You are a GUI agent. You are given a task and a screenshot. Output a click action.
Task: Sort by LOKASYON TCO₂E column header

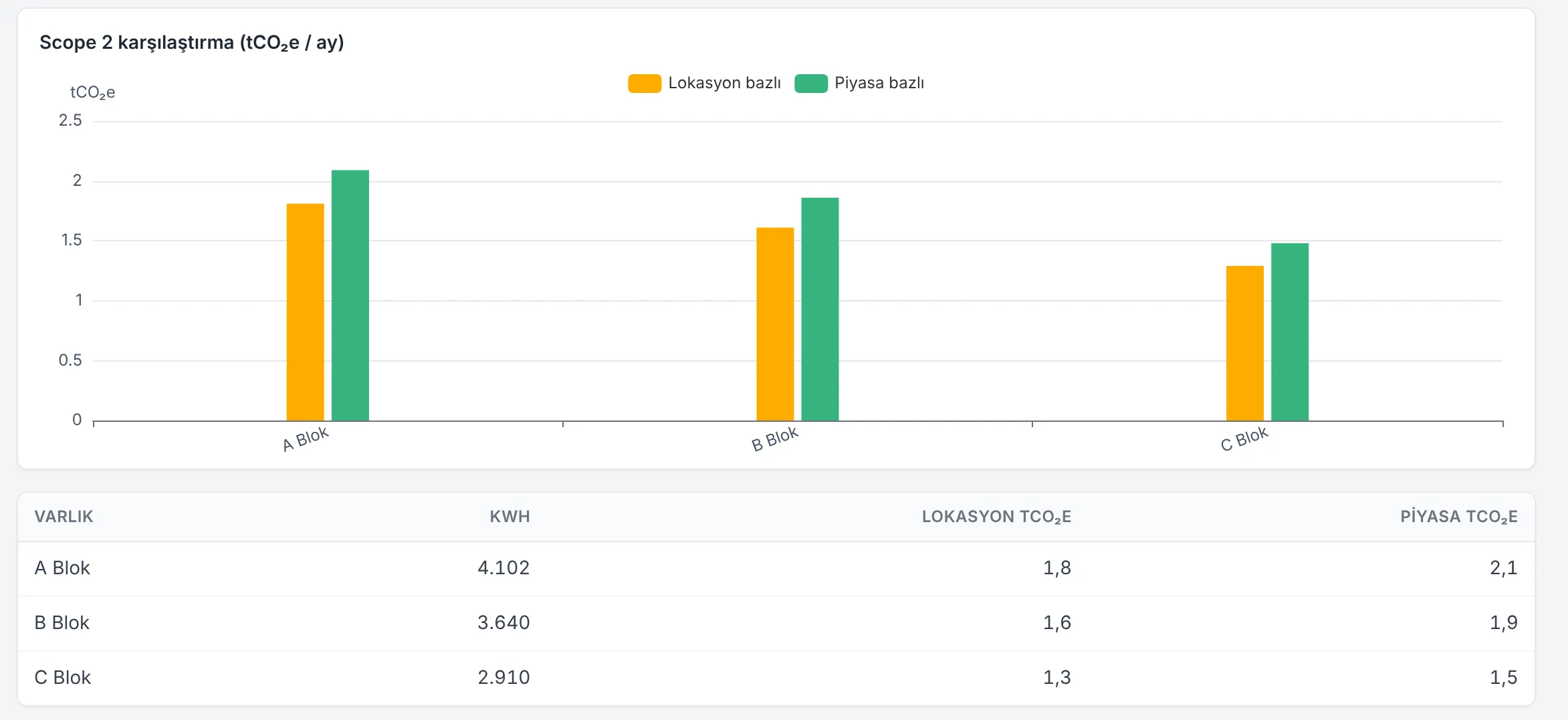pos(996,517)
